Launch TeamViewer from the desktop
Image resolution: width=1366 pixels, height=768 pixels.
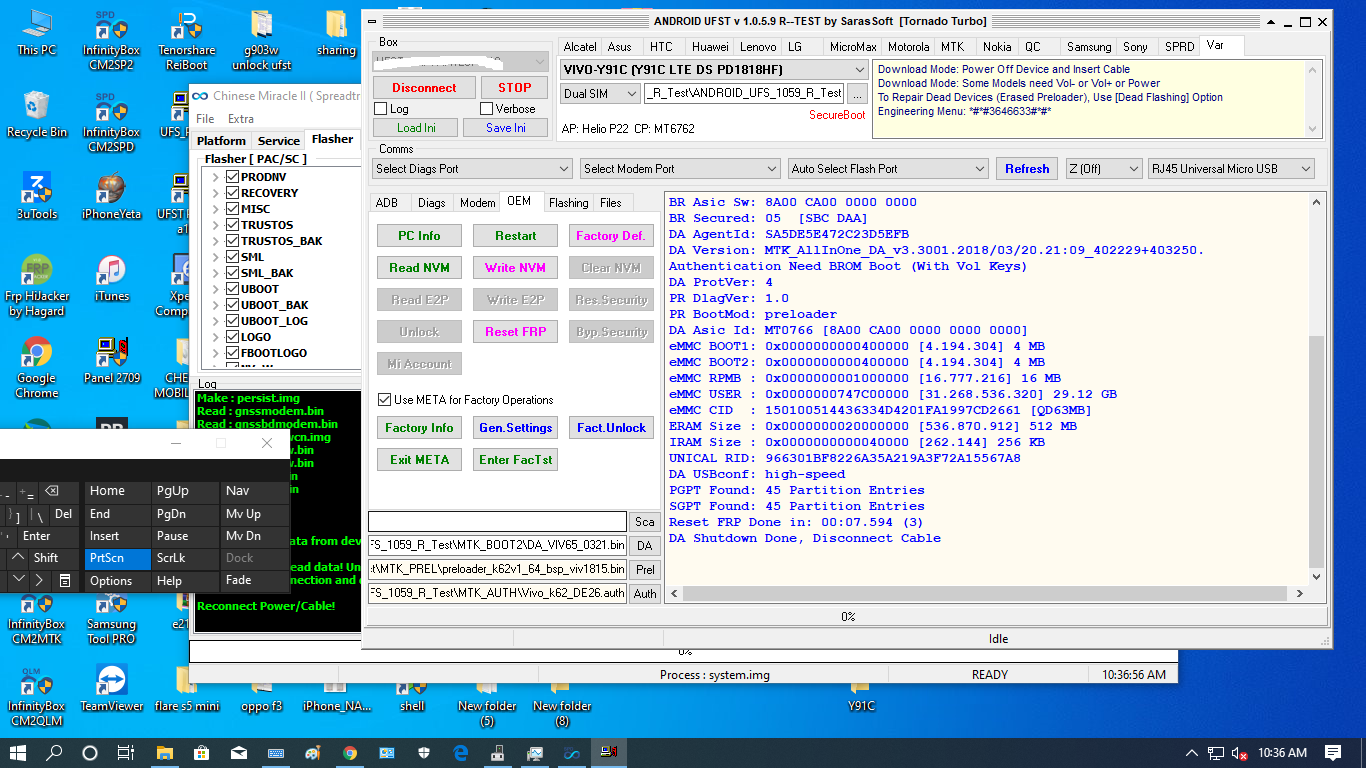(x=111, y=688)
